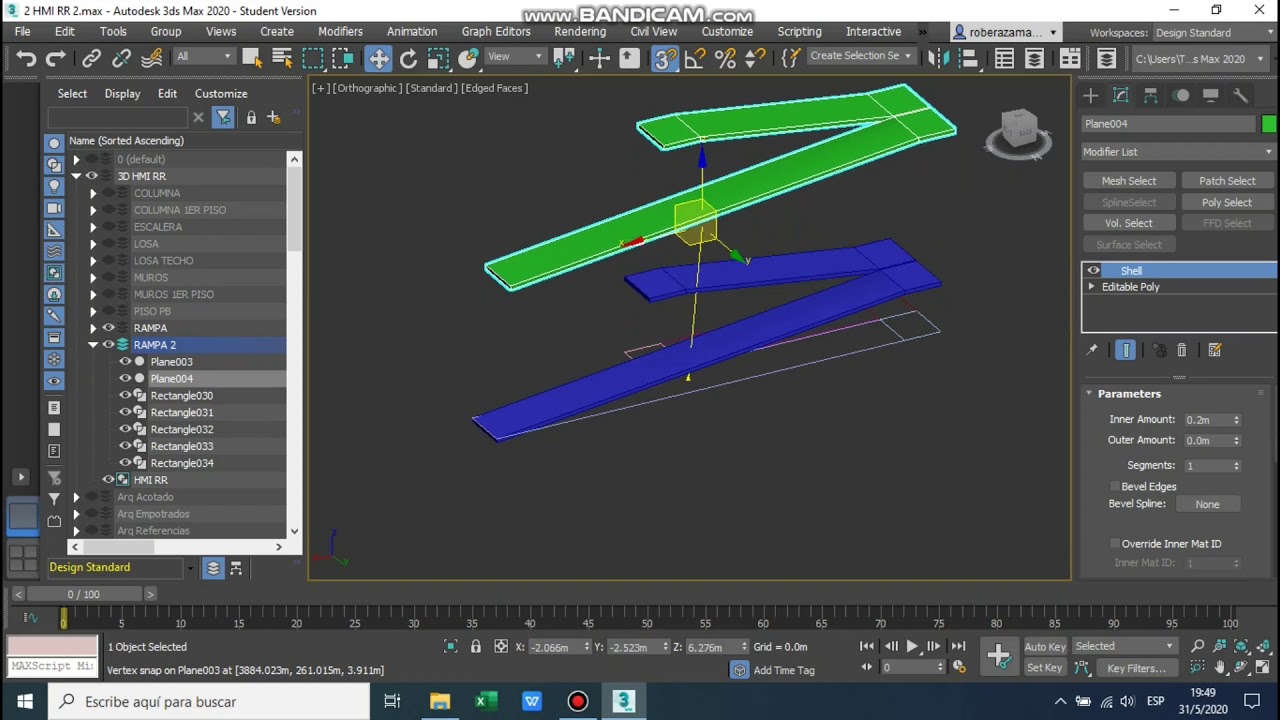1280x720 pixels.
Task: Collapse the Parameters rollout
Action: click(1129, 394)
